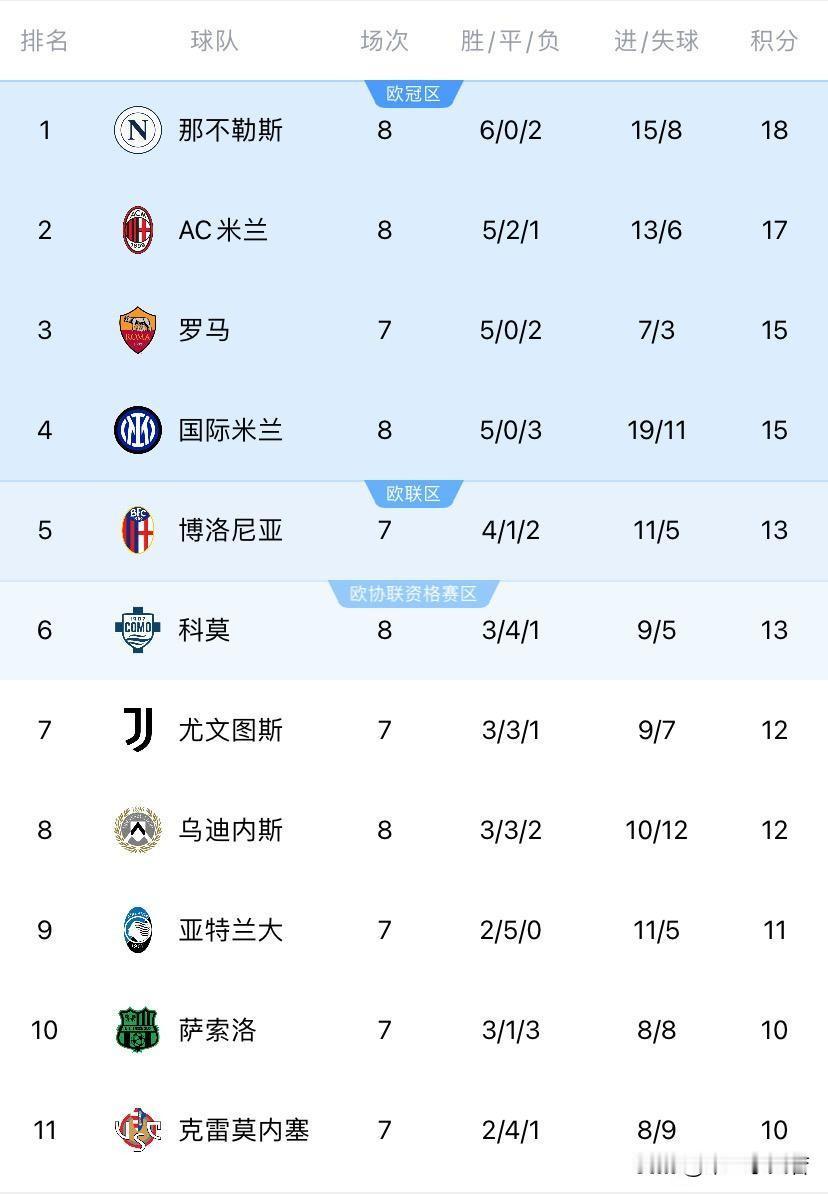Open the Atalanta club crest
This screenshot has width=828, height=1194.
(138, 930)
